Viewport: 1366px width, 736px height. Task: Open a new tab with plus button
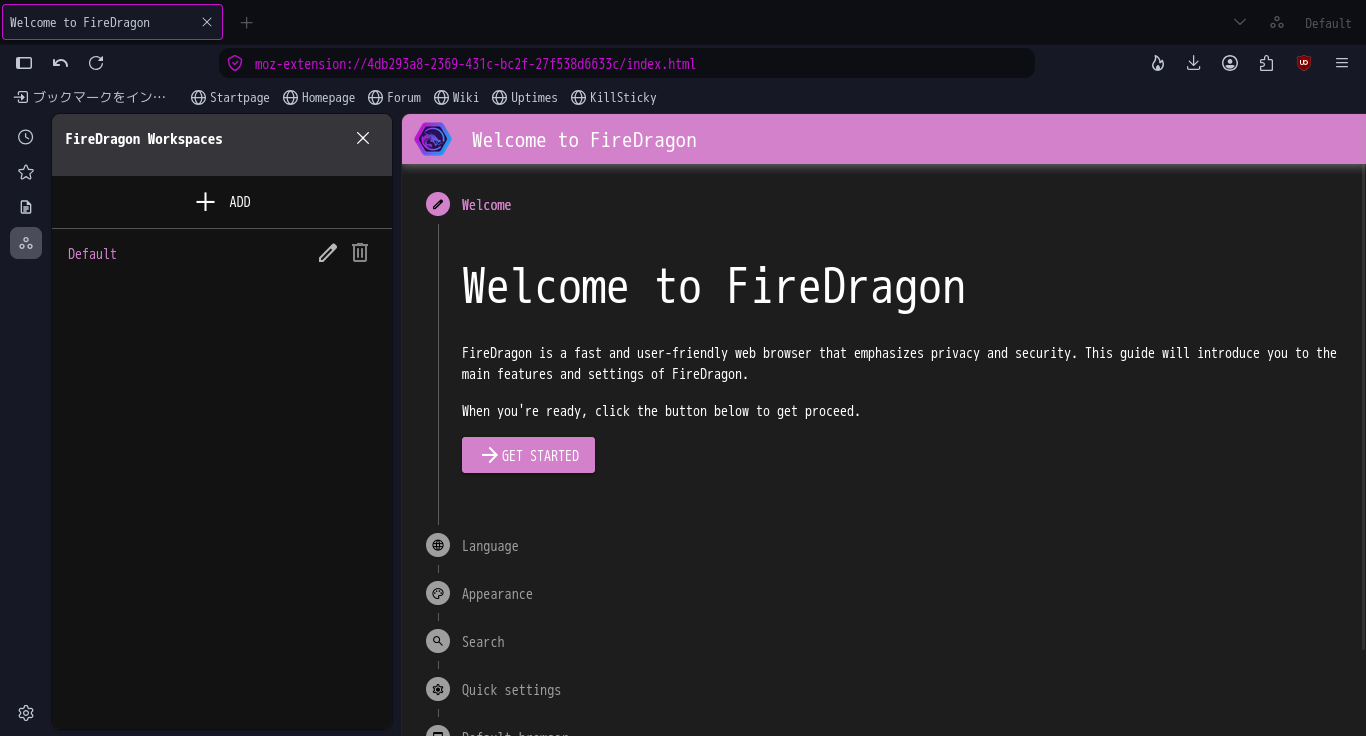click(246, 22)
